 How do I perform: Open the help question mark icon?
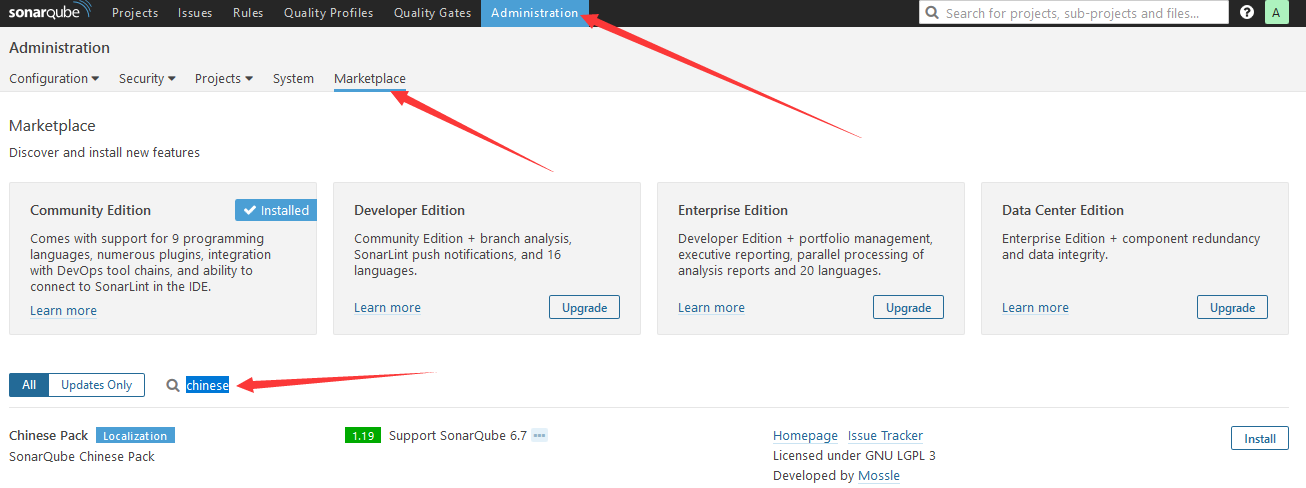(x=1246, y=13)
